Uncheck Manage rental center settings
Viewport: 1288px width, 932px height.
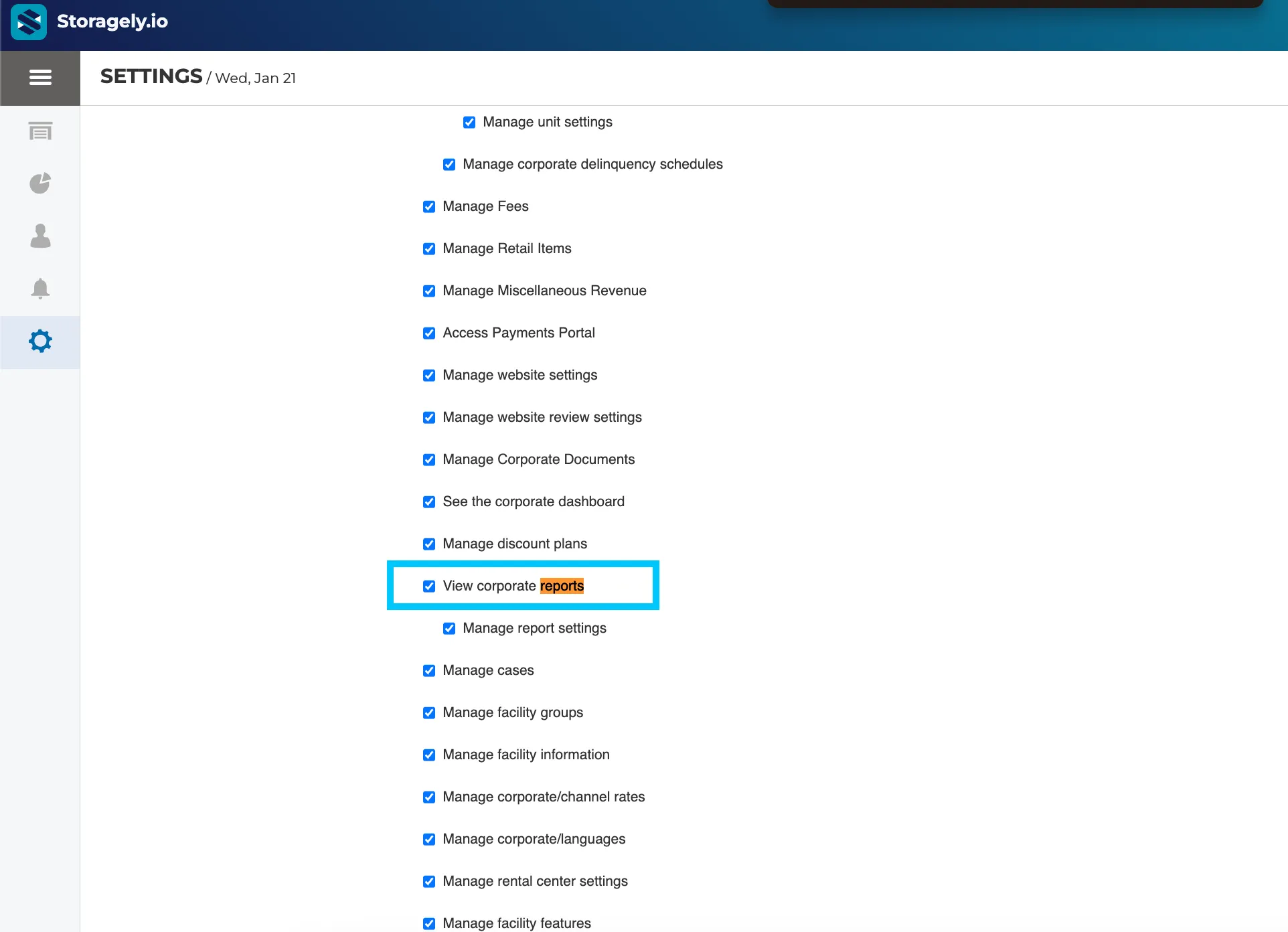(429, 881)
